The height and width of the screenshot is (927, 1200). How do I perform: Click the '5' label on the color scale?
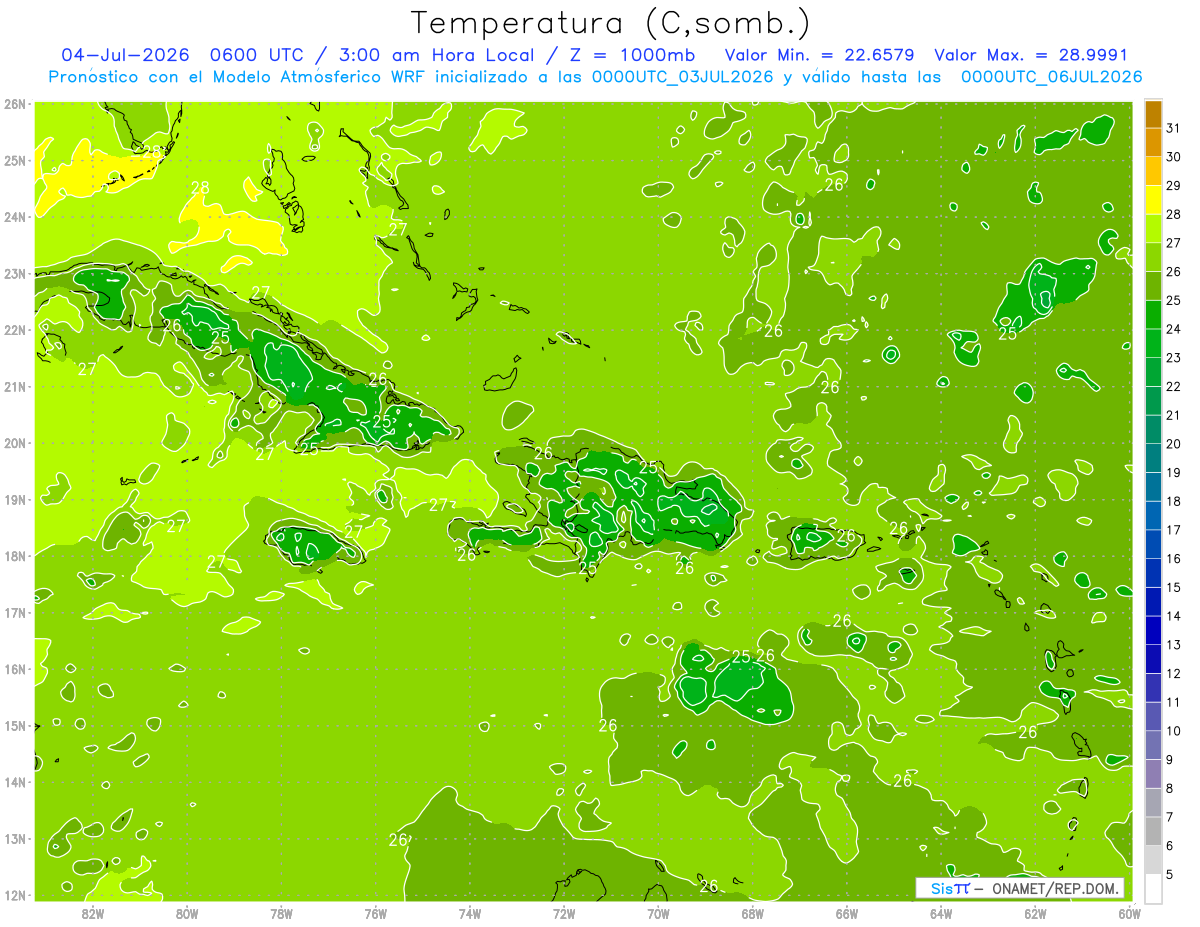(1170, 874)
